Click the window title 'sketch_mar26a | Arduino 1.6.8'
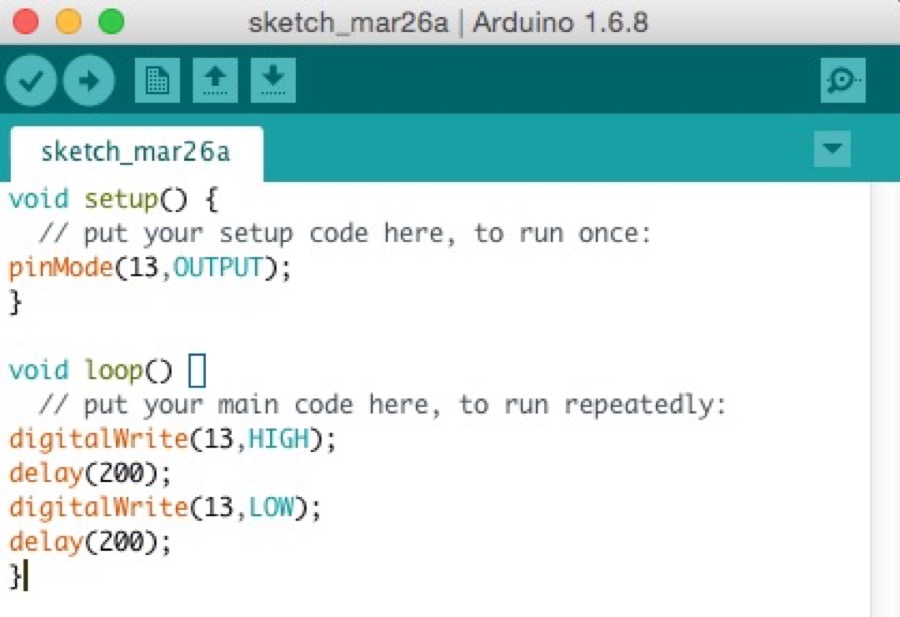Screen dimensions: 900x617 (448, 23)
